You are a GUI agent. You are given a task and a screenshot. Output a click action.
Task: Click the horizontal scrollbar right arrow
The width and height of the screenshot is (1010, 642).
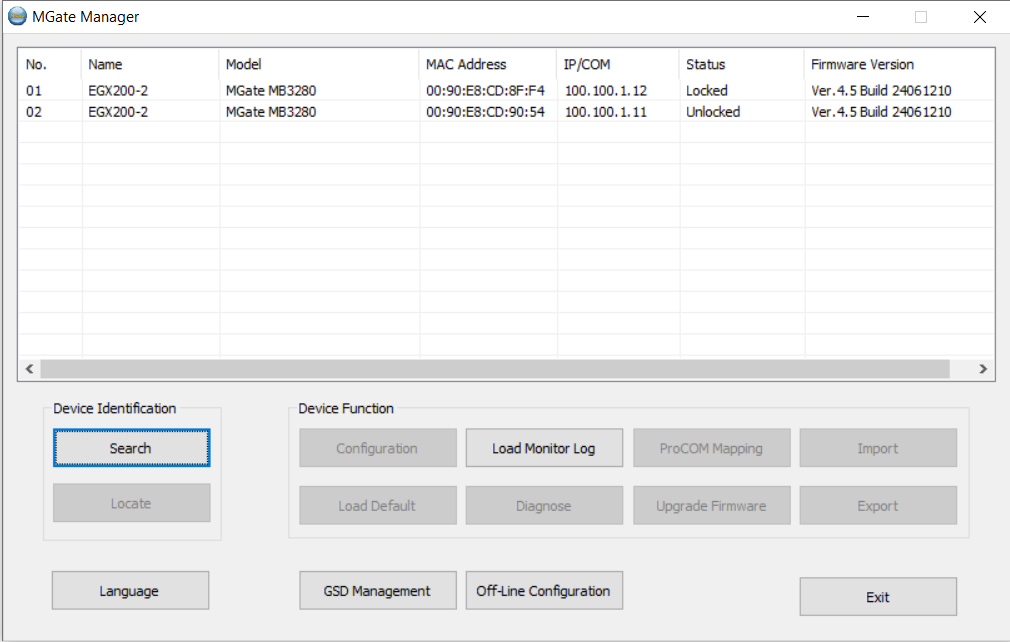[983, 369]
